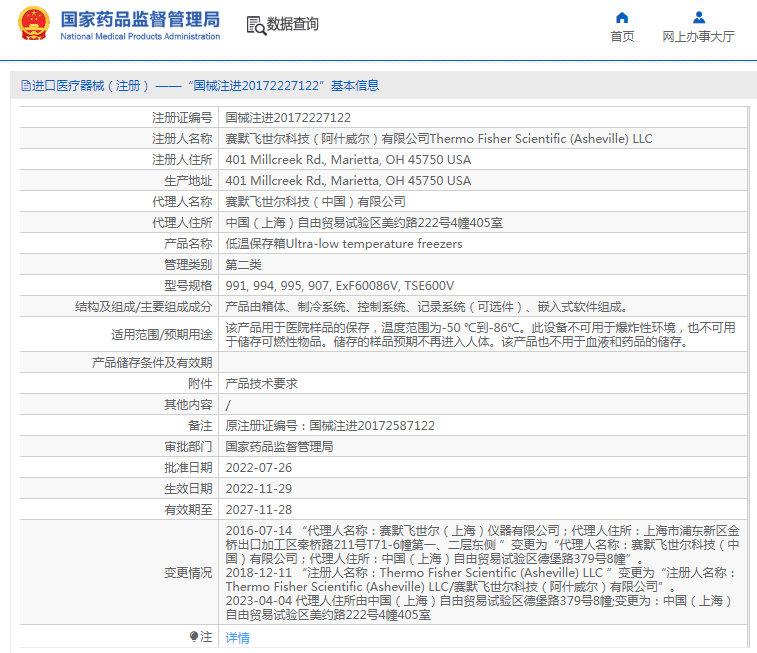Image resolution: width=757 pixels, height=653 pixels.
Task: Click the 数据查询 search document icon
Action: point(256,25)
